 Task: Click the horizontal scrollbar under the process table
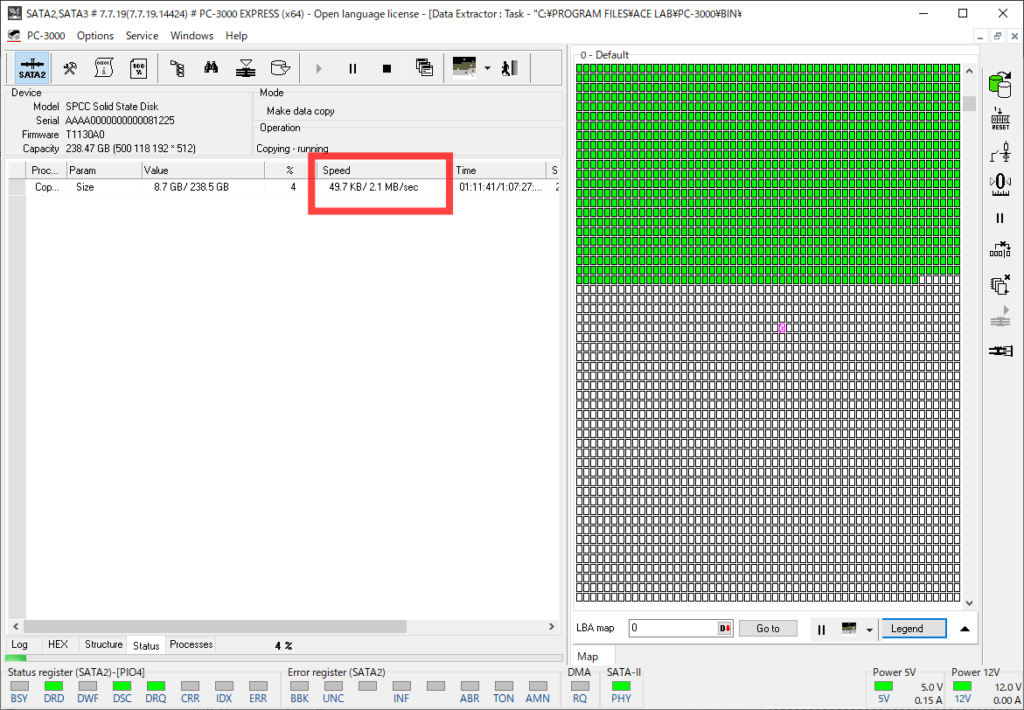coord(216,626)
